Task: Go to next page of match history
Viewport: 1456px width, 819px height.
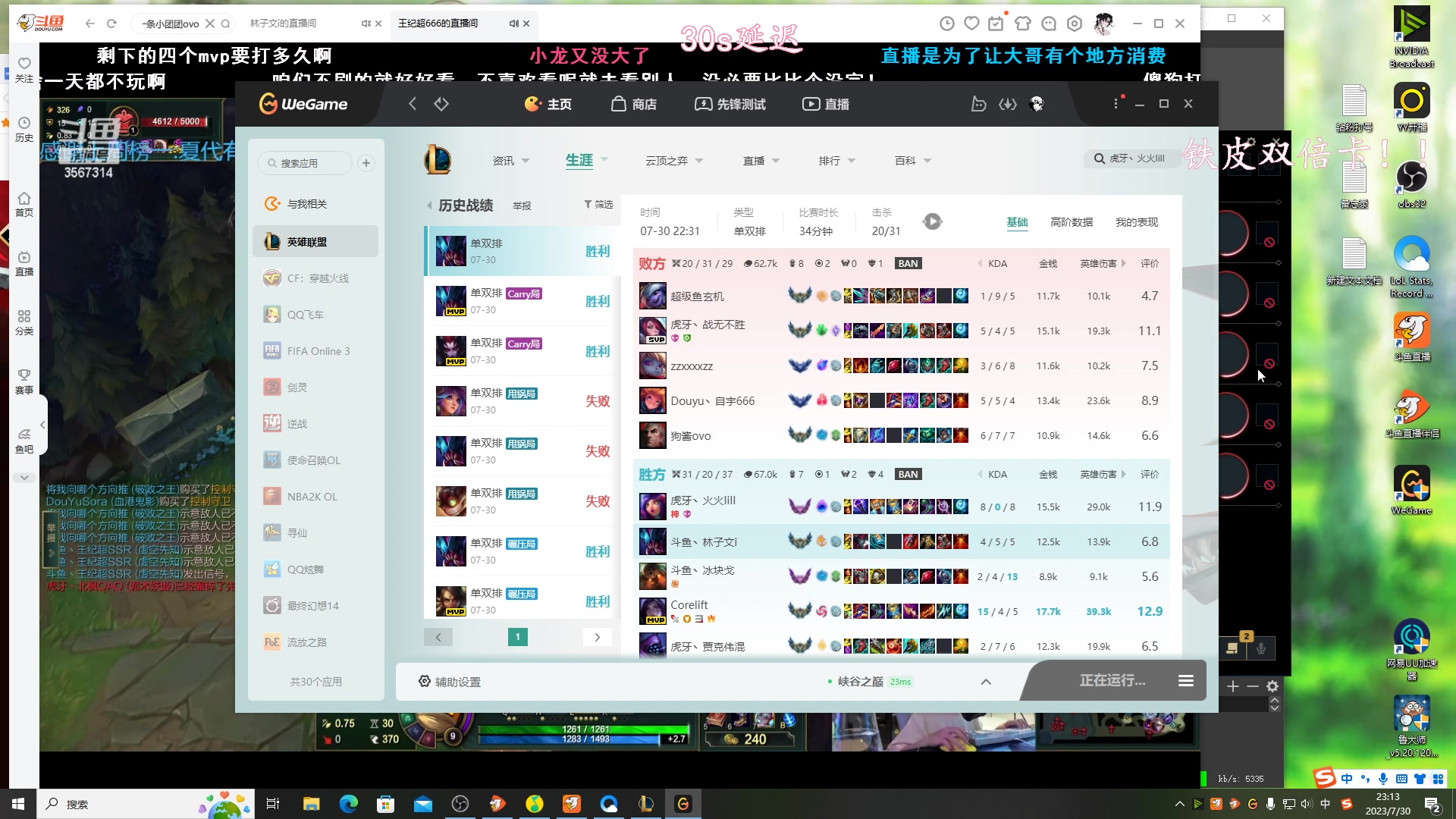Action: tap(598, 637)
